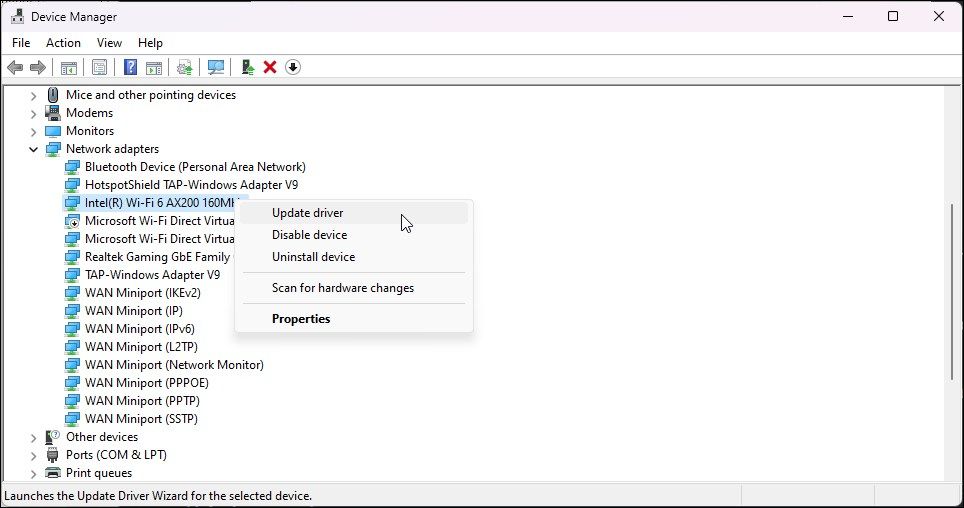Expand the Print queues category
The image size is (964, 508).
click(33, 474)
